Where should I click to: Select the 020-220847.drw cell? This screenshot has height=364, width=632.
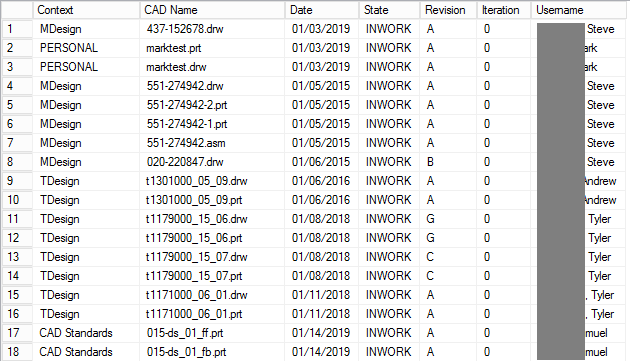pos(212,162)
